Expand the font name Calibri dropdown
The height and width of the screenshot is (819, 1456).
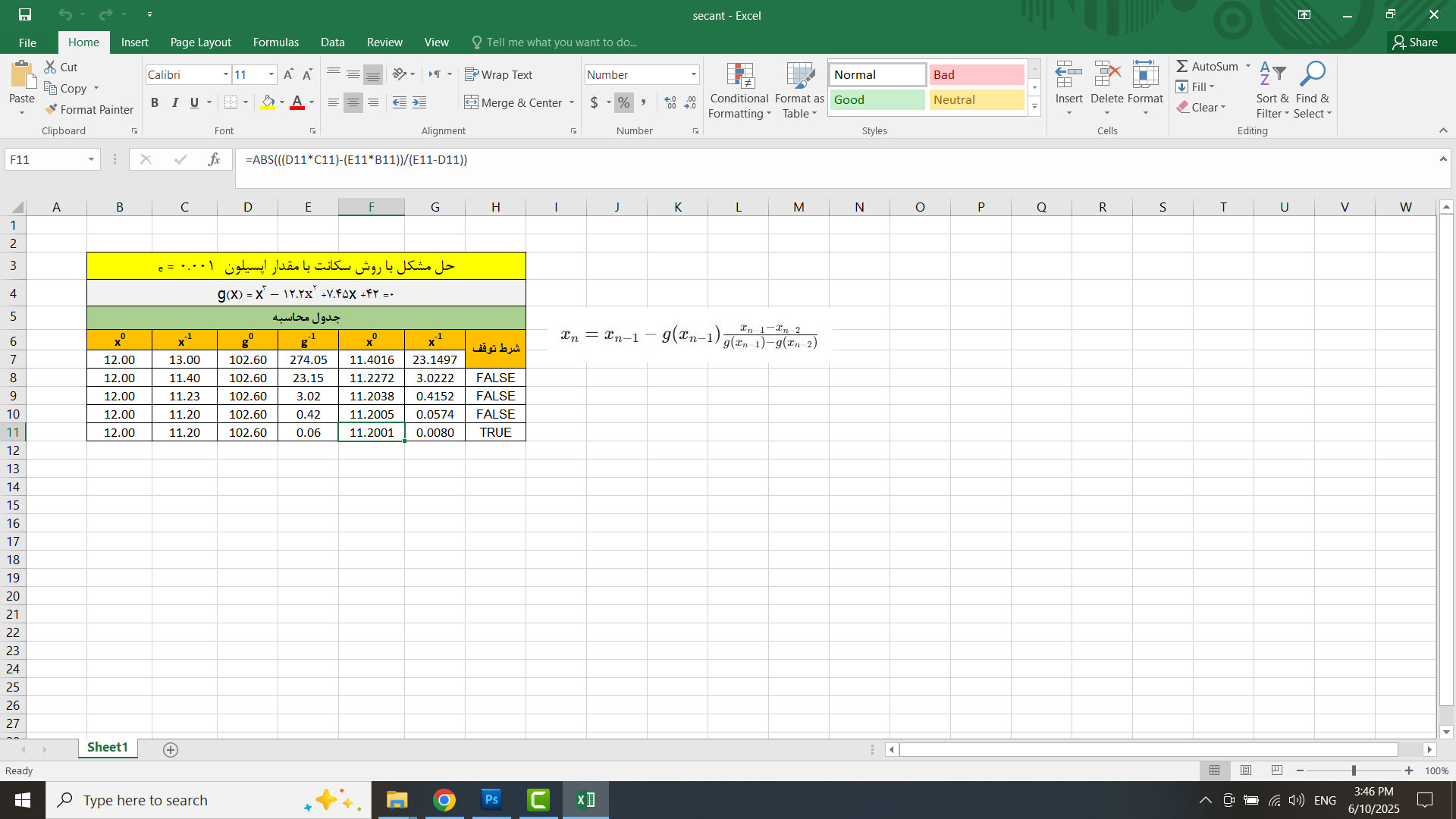pyautogui.click(x=225, y=74)
